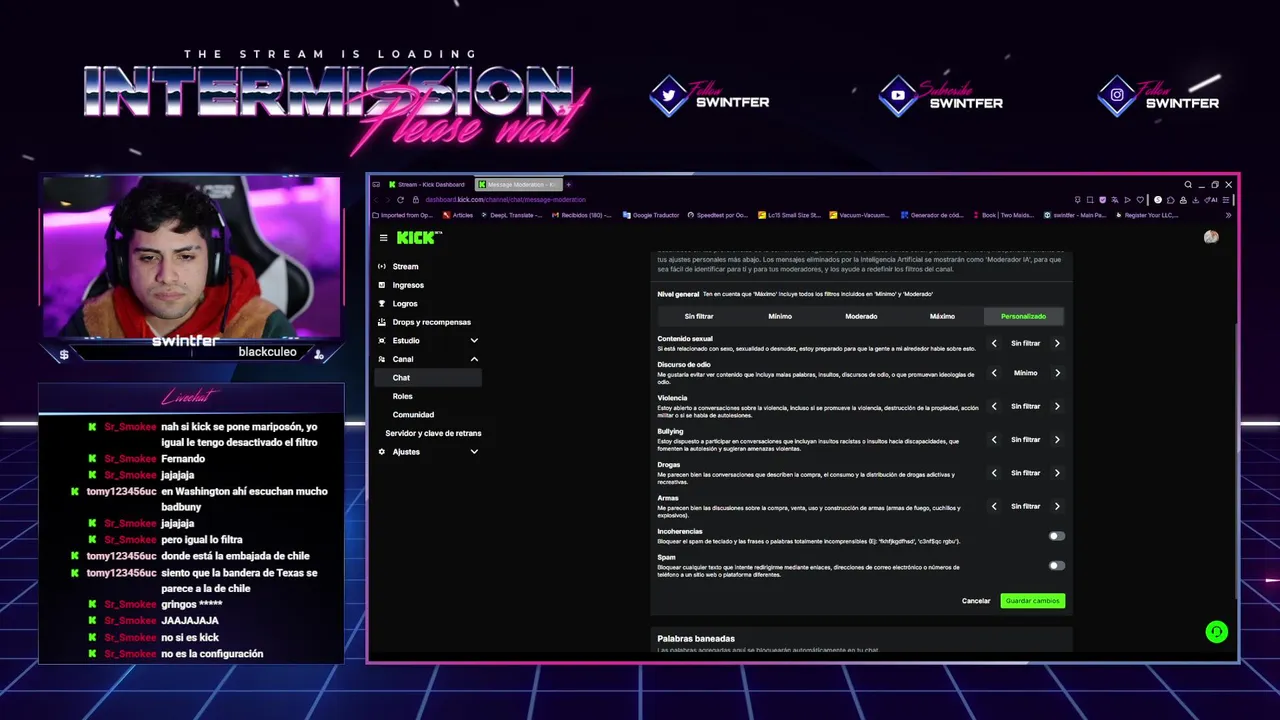
Task: Open Stream via its sidebar icon
Action: click(382, 267)
